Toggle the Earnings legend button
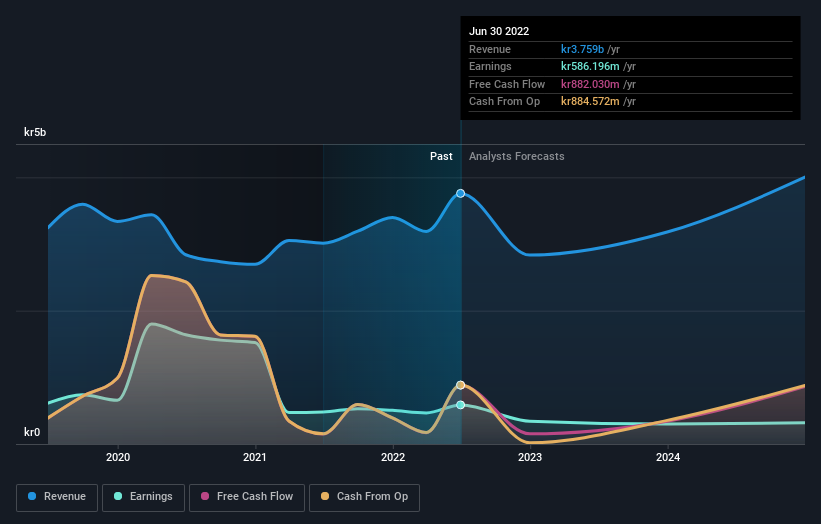Viewport: 821px width, 524px height. pyautogui.click(x=143, y=497)
